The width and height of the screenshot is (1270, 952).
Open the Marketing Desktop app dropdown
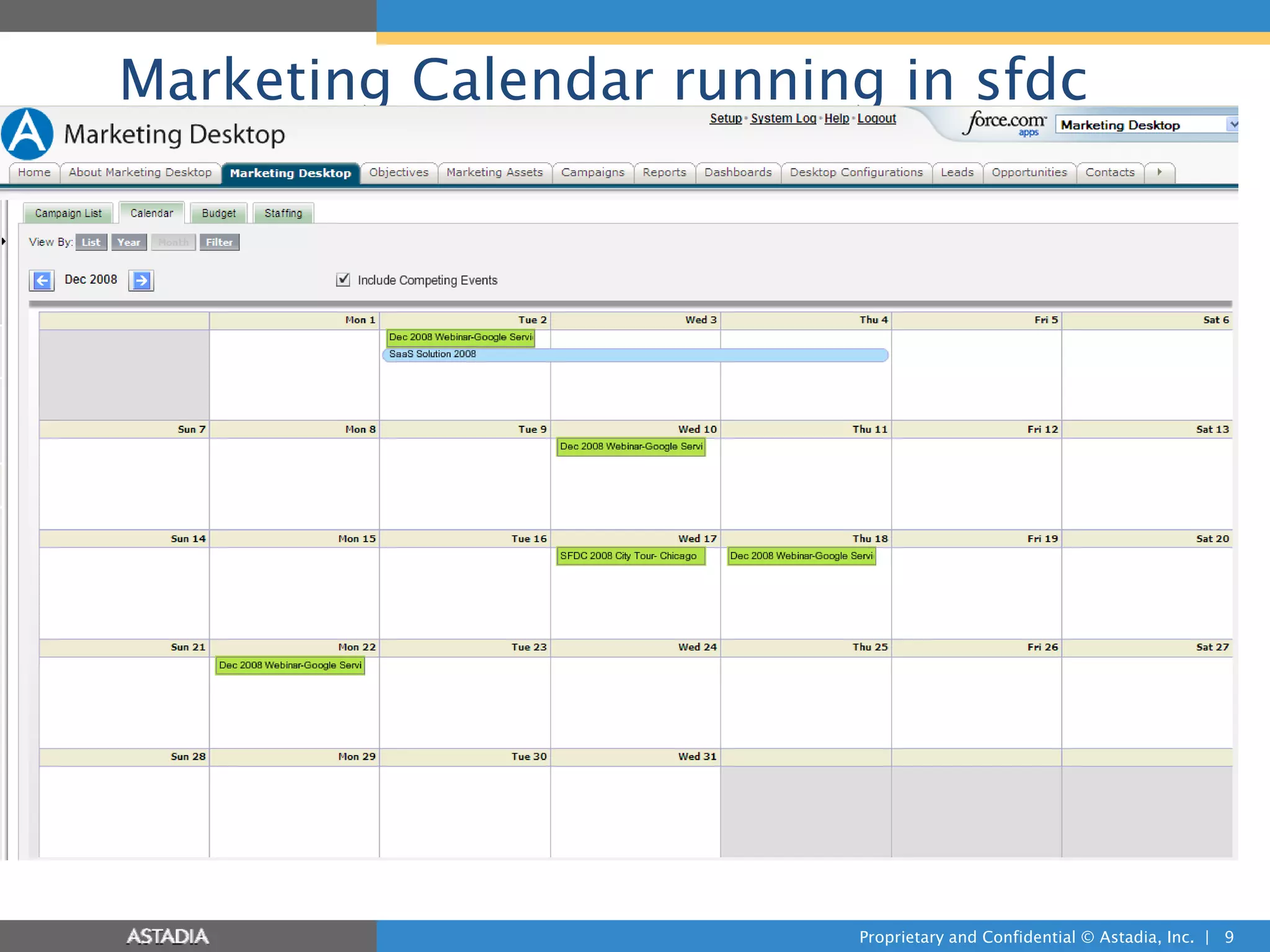click(1146, 125)
